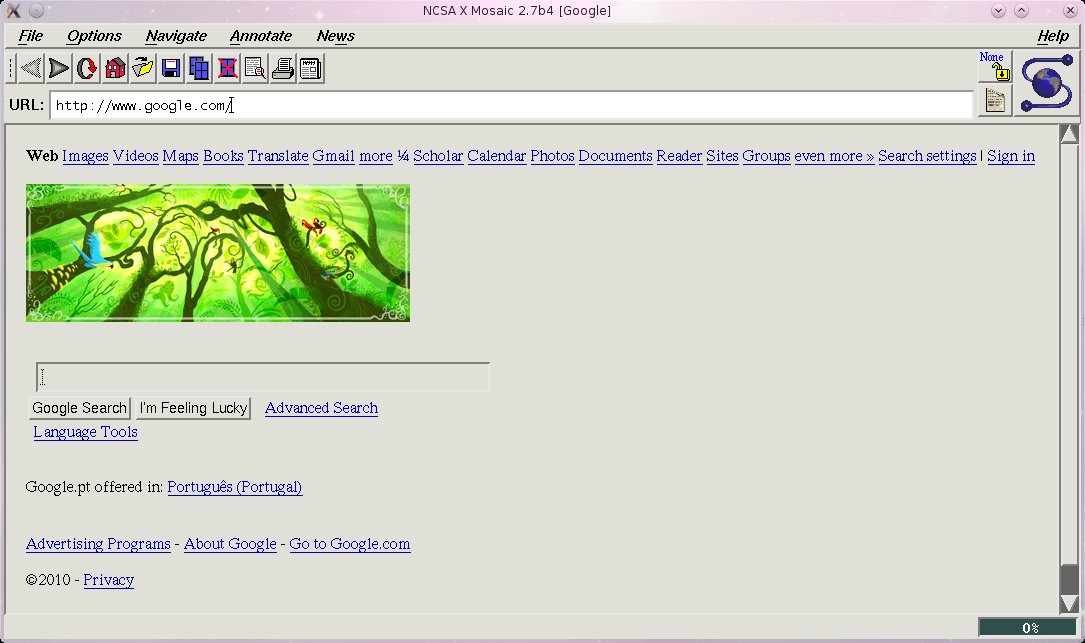Click the scrollbar down arrow
This screenshot has width=1085, height=643.
[1069, 603]
